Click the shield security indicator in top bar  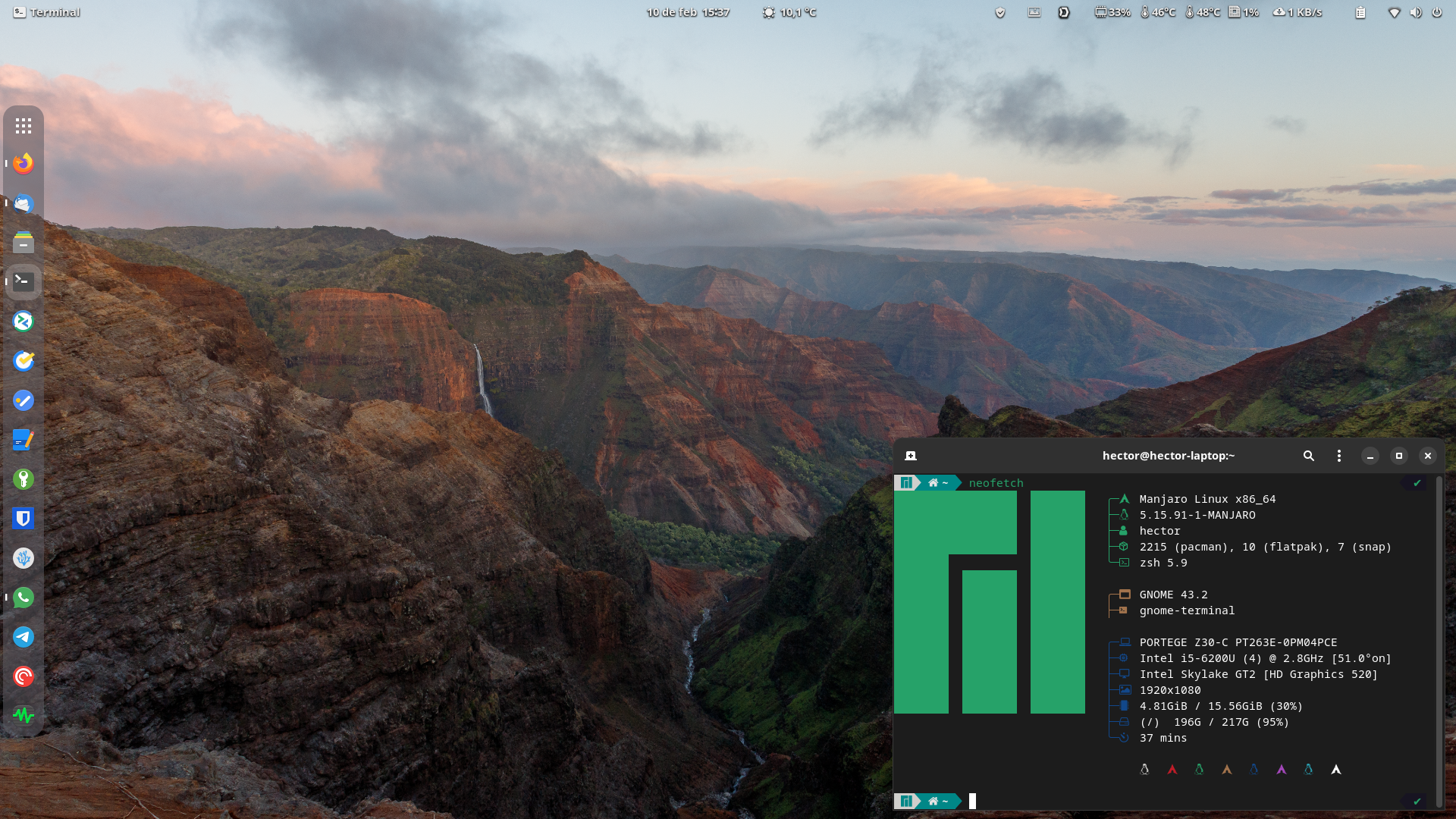1000,12
